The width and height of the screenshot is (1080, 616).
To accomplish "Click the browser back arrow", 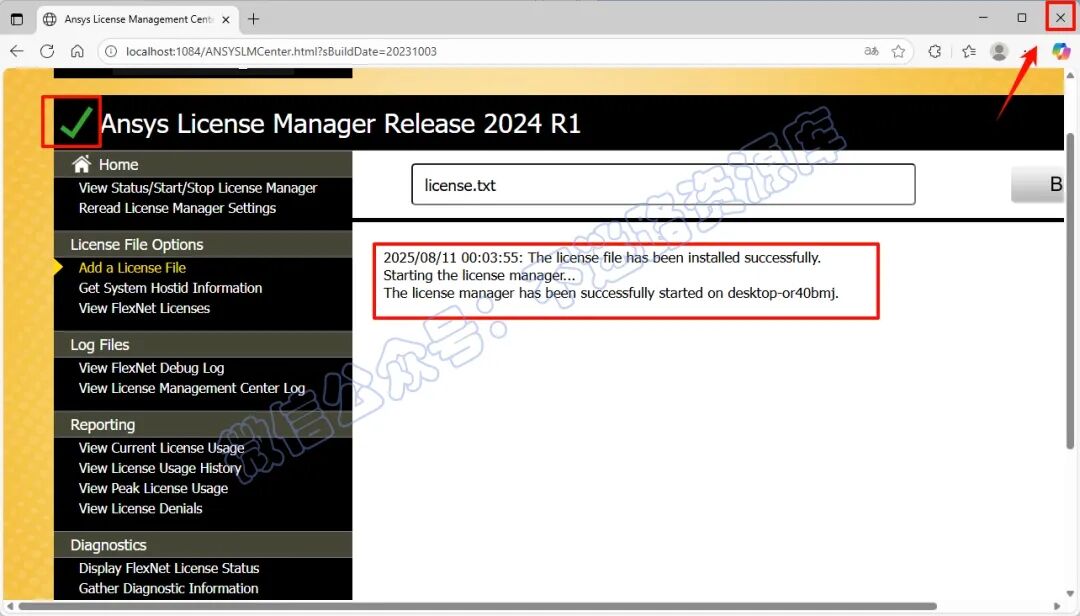I will pyautogui.click(x=17, y=51).
